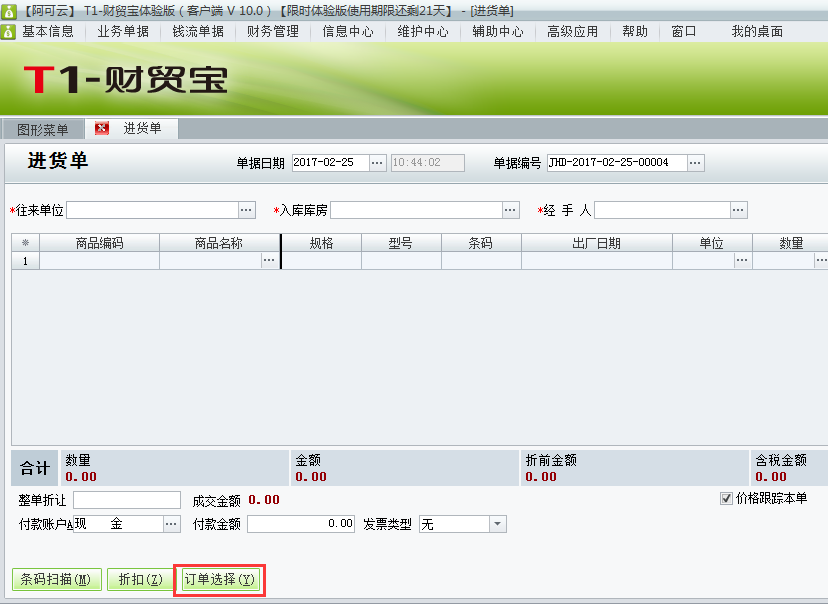Click 规格 column header
The width and height of the screenshot is (828, 604).
321,243
